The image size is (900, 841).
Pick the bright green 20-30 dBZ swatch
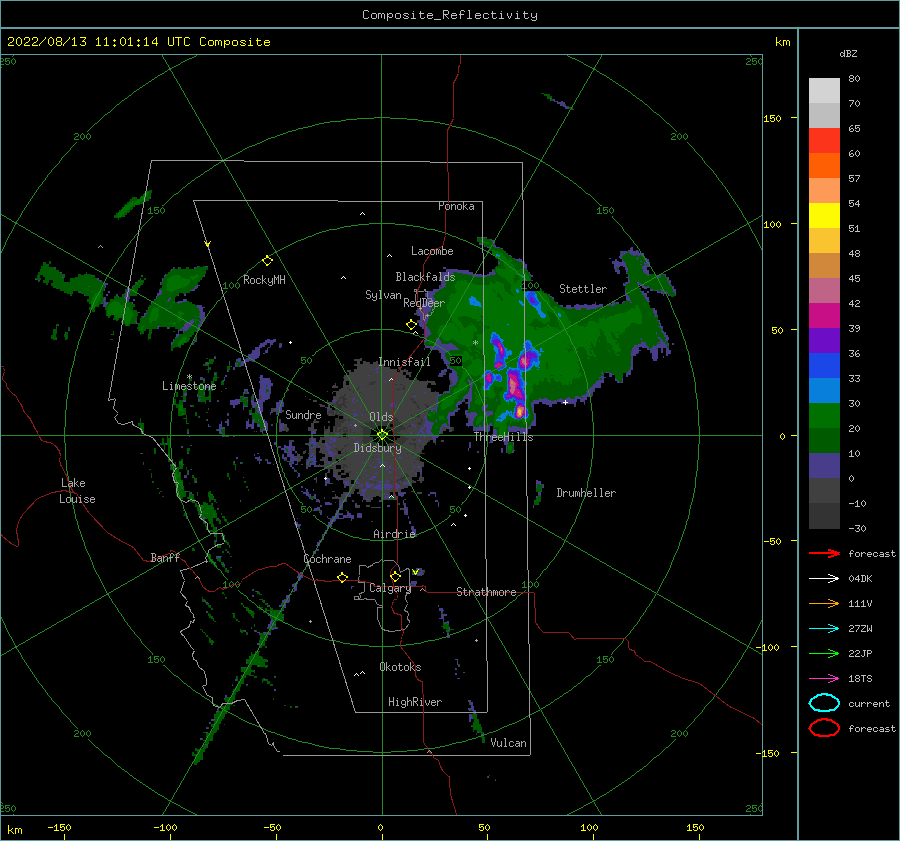(824, 416)
